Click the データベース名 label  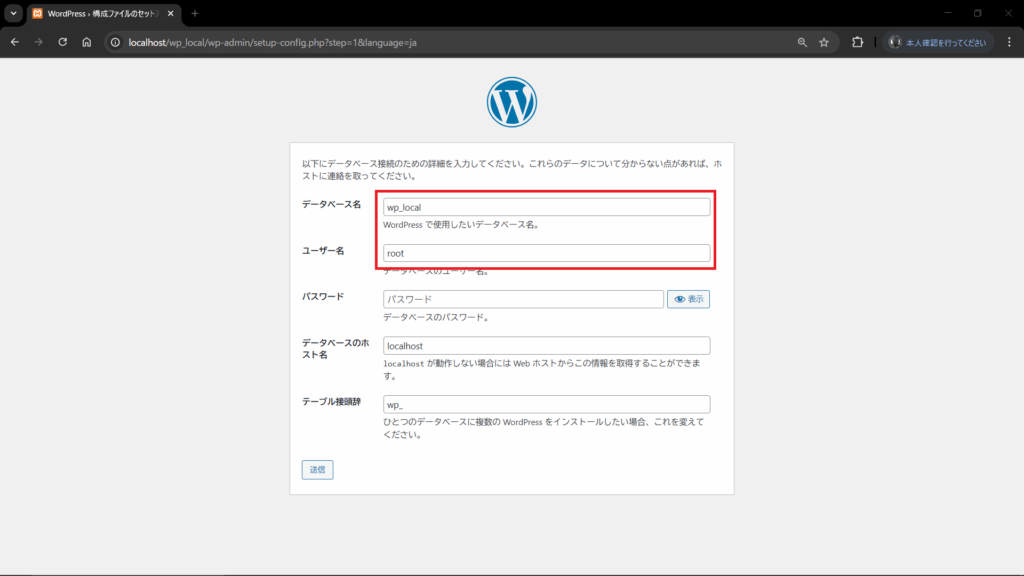point(331,204)
